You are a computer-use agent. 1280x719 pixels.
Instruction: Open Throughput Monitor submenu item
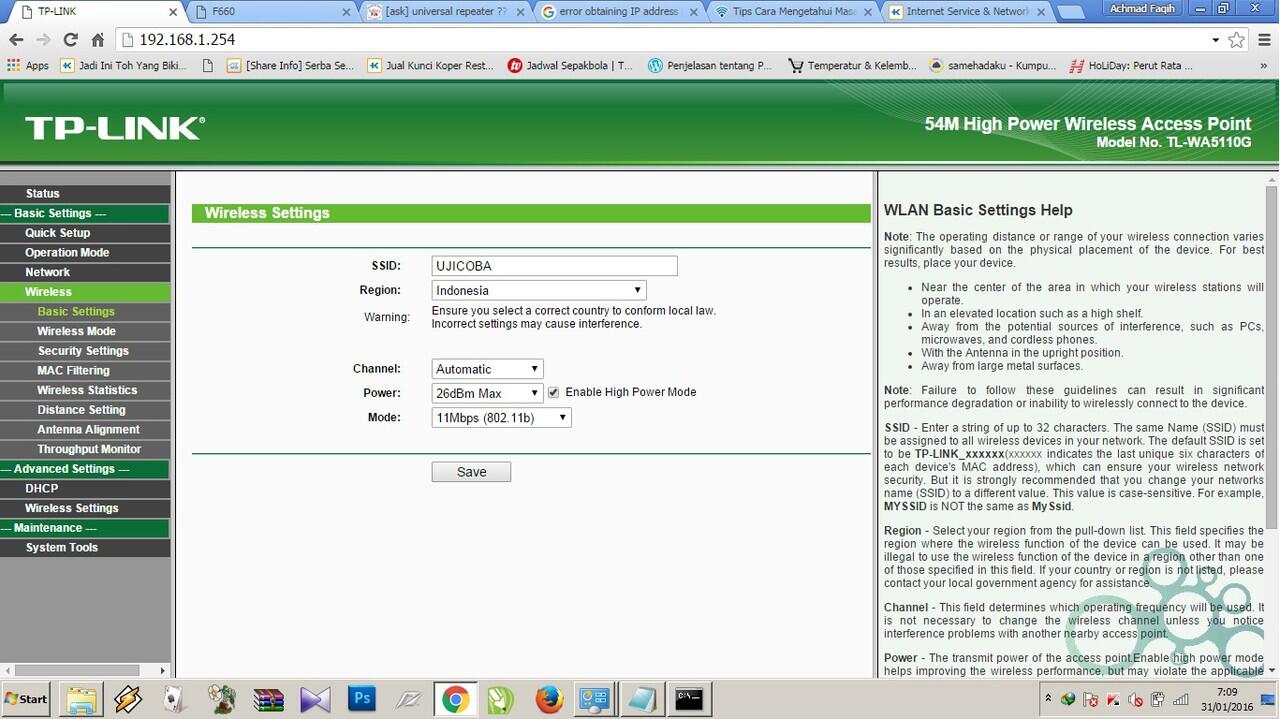click(85, 449)
